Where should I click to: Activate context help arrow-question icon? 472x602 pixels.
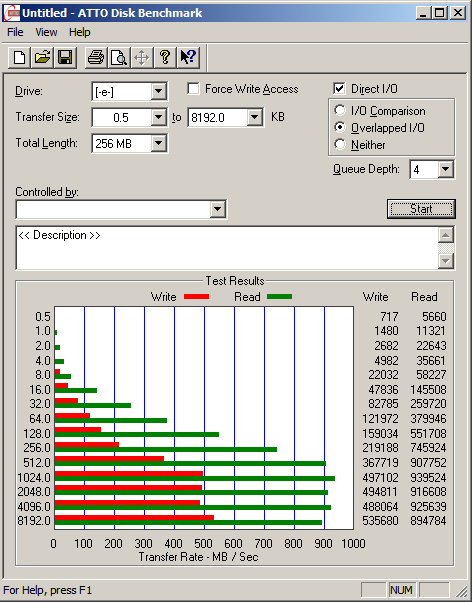pyautogui.click(x=188, y=58)
